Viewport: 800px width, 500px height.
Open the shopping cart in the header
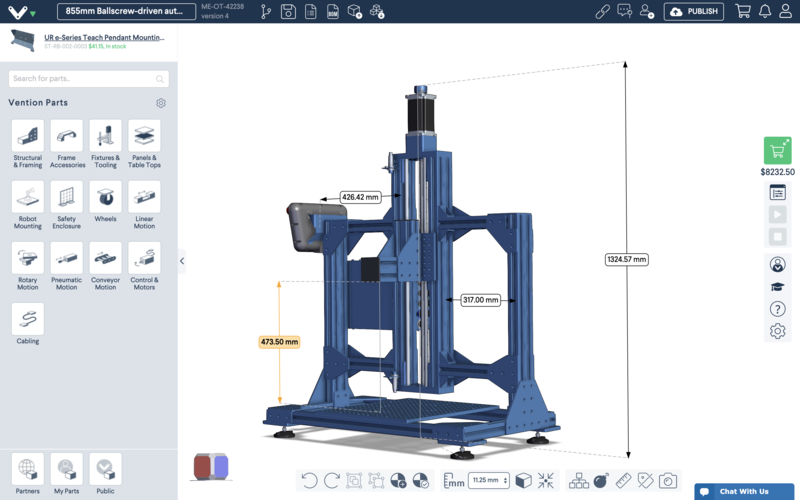(743, 11)
